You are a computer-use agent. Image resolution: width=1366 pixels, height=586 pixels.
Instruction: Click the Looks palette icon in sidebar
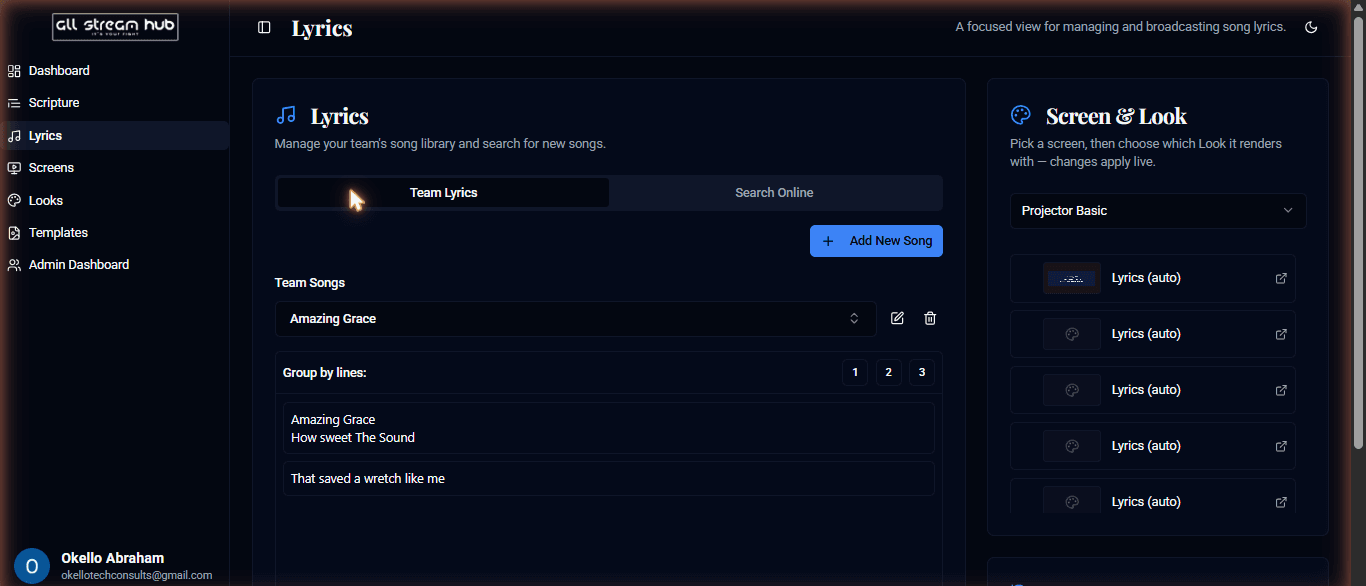pos(14,201)
